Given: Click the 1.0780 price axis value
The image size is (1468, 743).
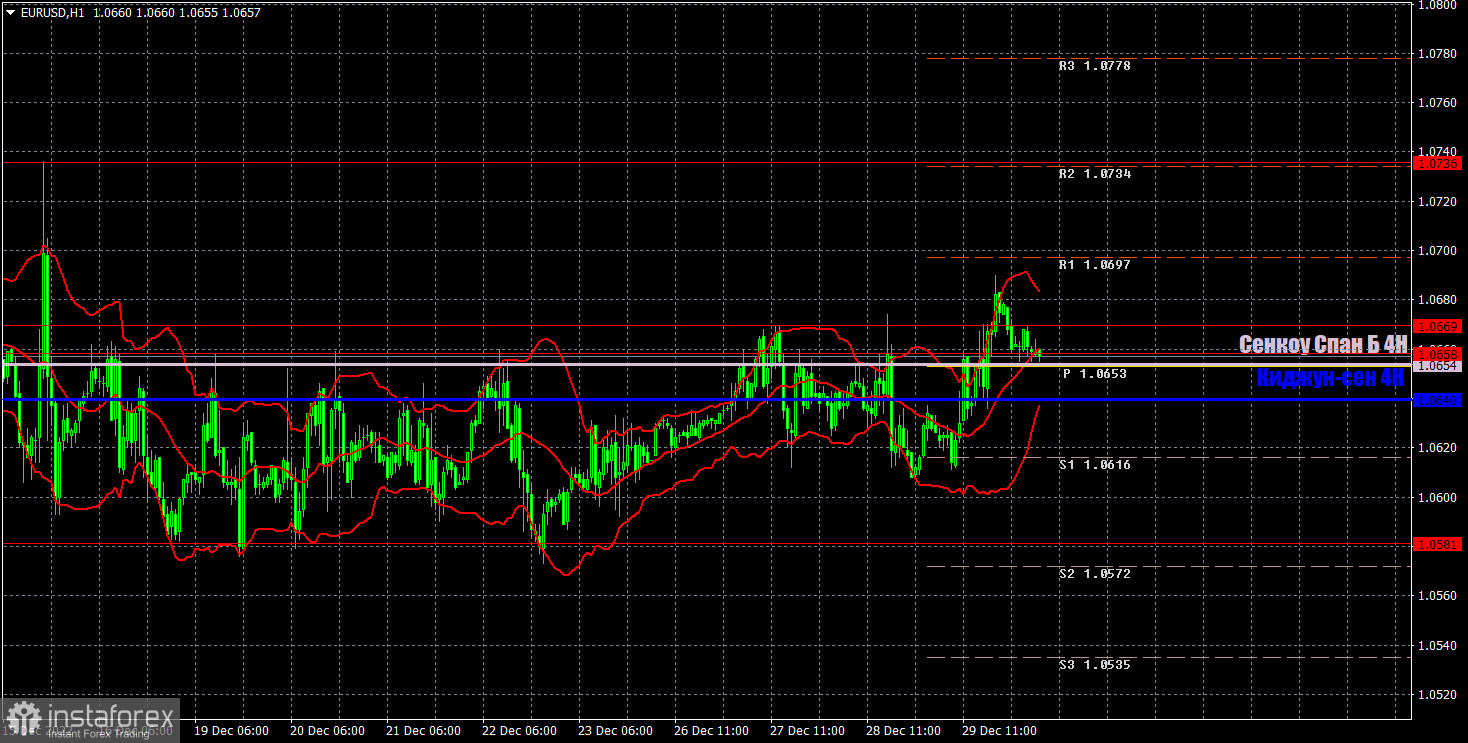Looking at the screenshot, I should 1438,53.
